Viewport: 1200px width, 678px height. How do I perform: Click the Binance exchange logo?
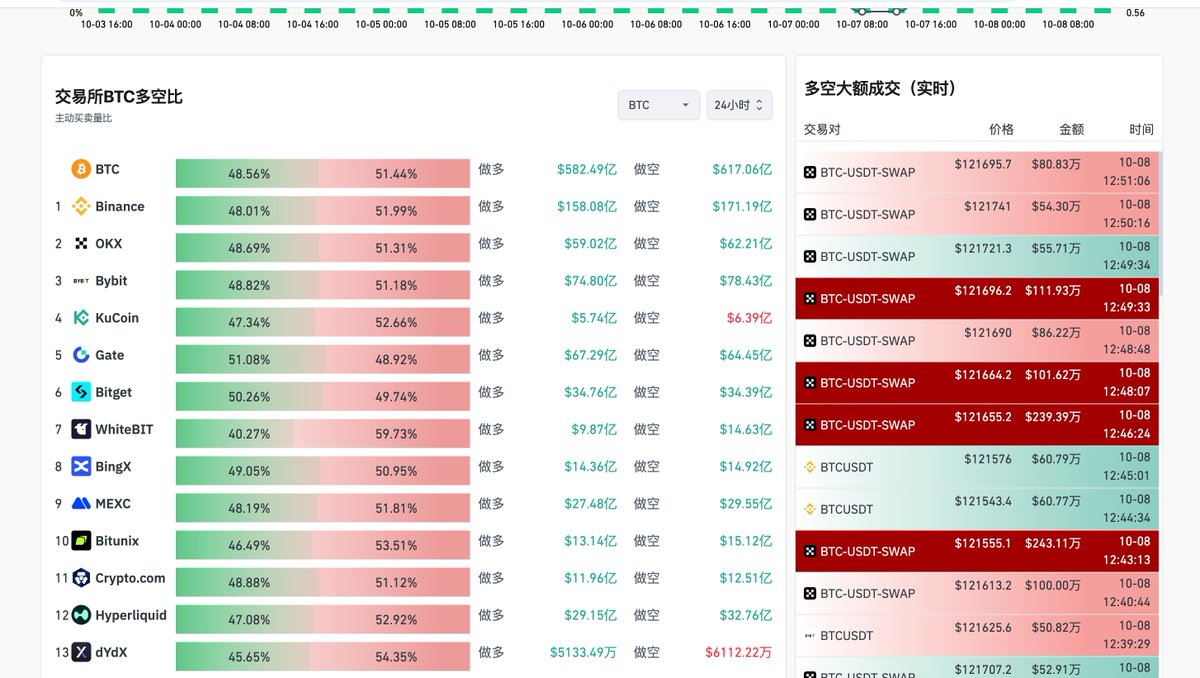pos(81,207)
